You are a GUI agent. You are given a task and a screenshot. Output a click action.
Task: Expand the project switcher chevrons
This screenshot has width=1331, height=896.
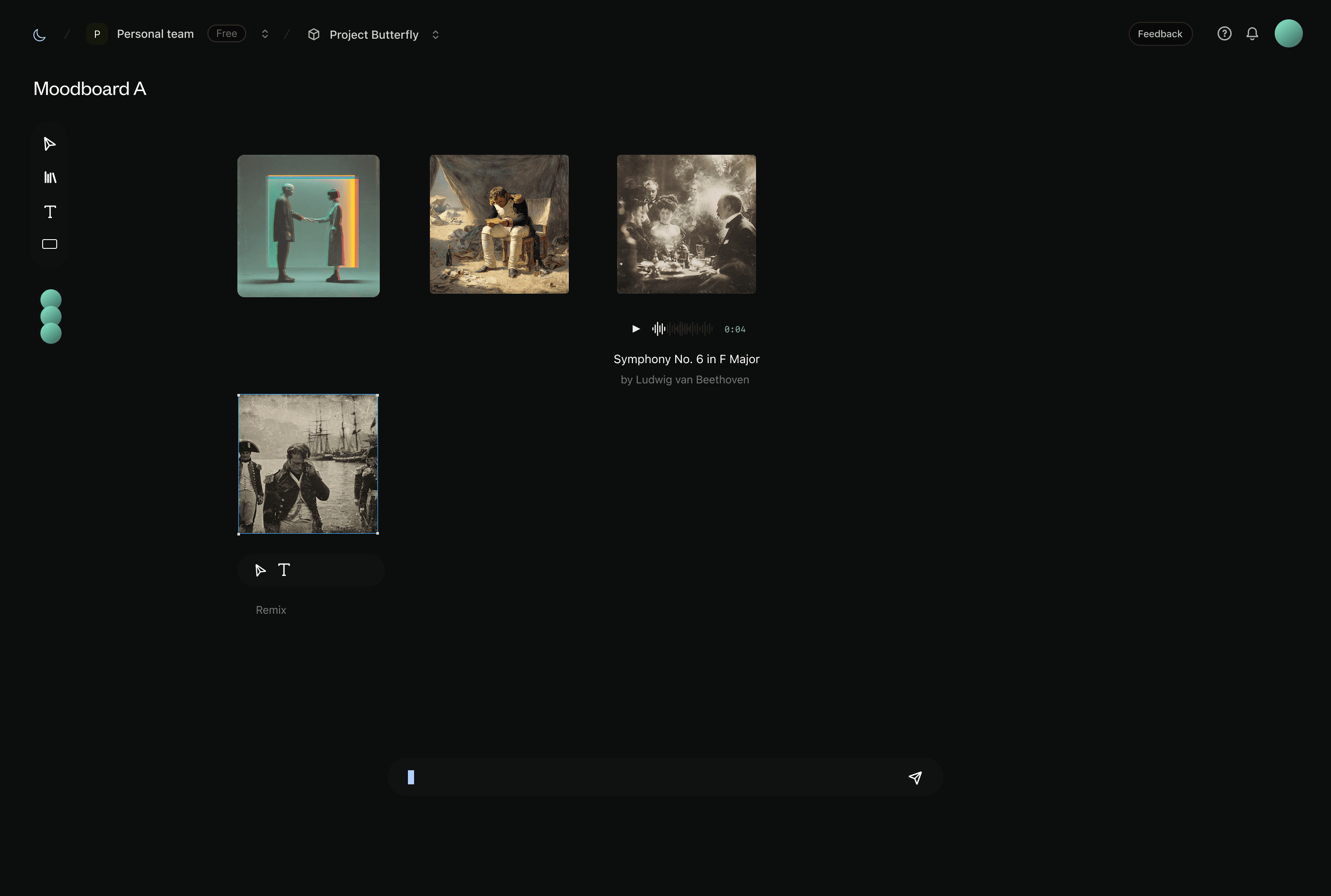436,35
